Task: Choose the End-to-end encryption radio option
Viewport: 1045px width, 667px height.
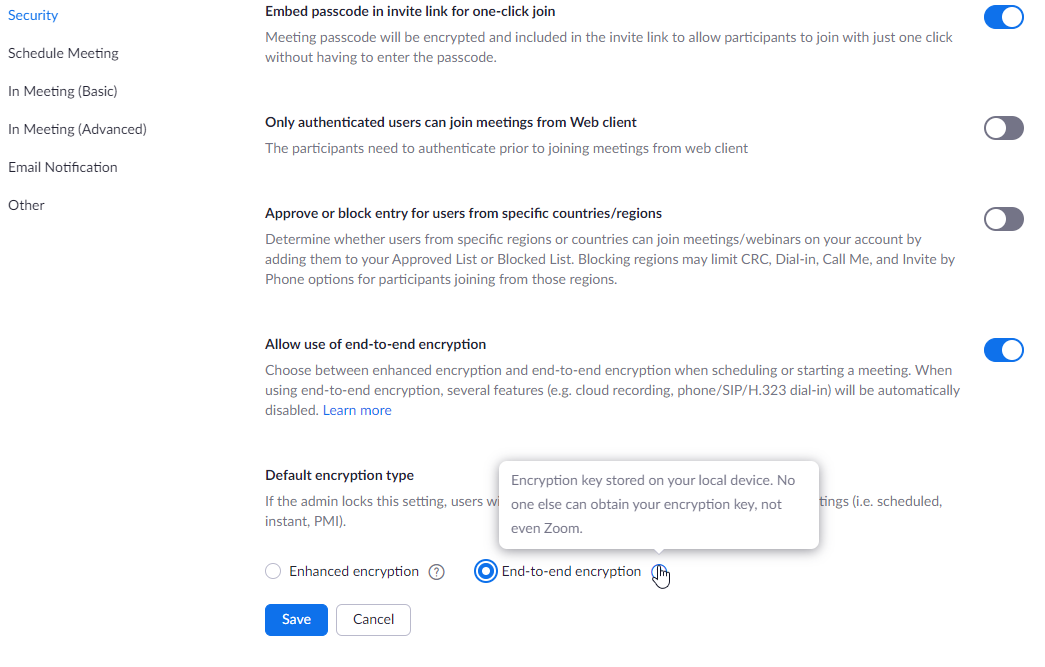Action: pyautogui.click(x=486, y=572)
